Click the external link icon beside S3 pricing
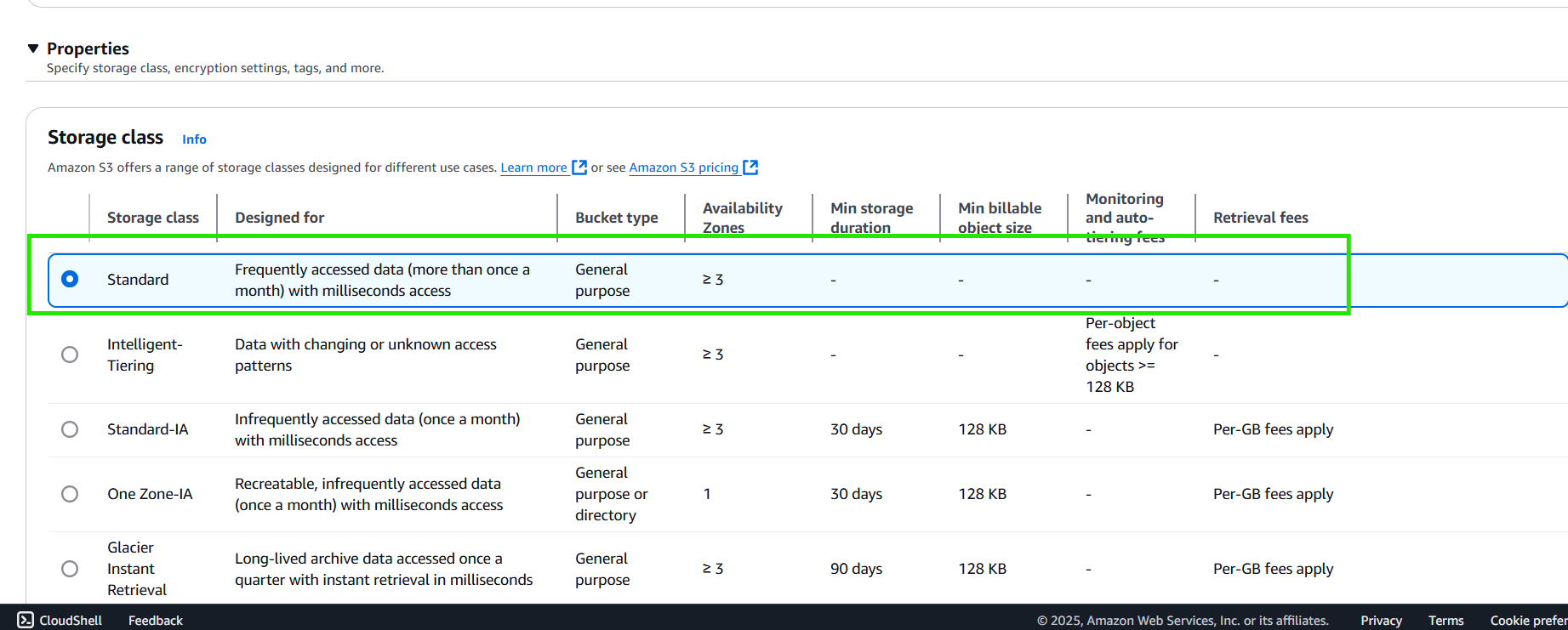Screen dimensions: 1568x630 (750, 167)
